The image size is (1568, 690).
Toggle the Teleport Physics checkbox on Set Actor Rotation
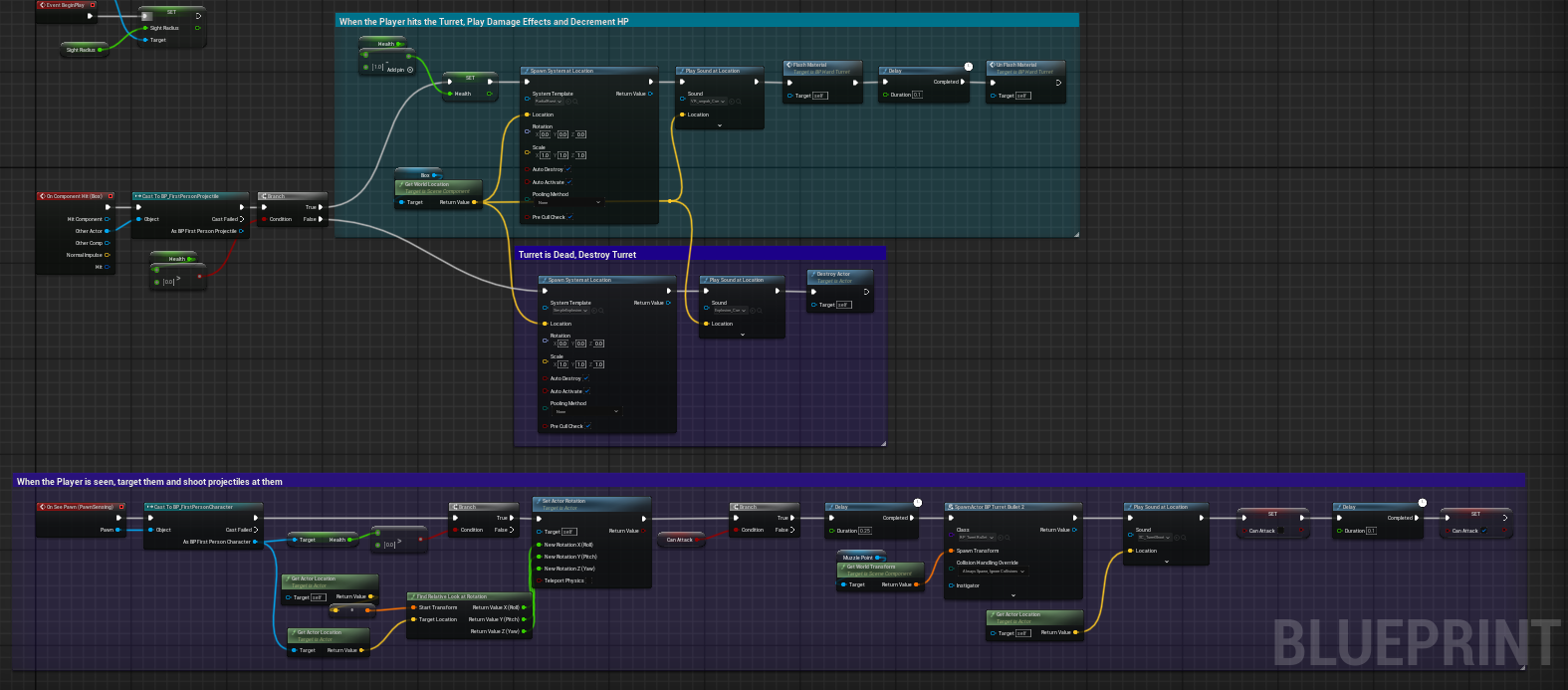click(x=591, y=580)
